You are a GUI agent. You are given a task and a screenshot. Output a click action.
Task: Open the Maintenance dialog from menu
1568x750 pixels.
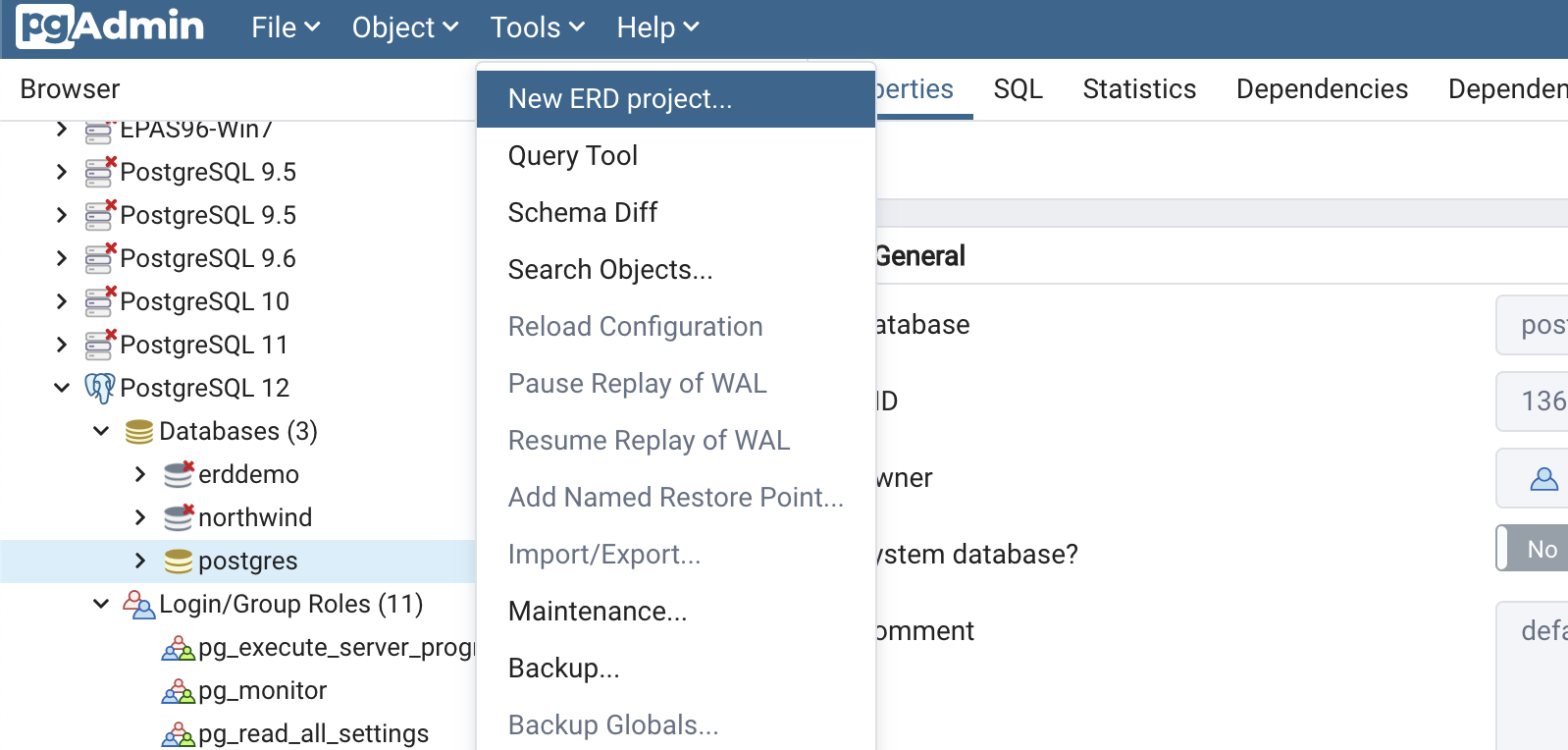click(597, 612)
